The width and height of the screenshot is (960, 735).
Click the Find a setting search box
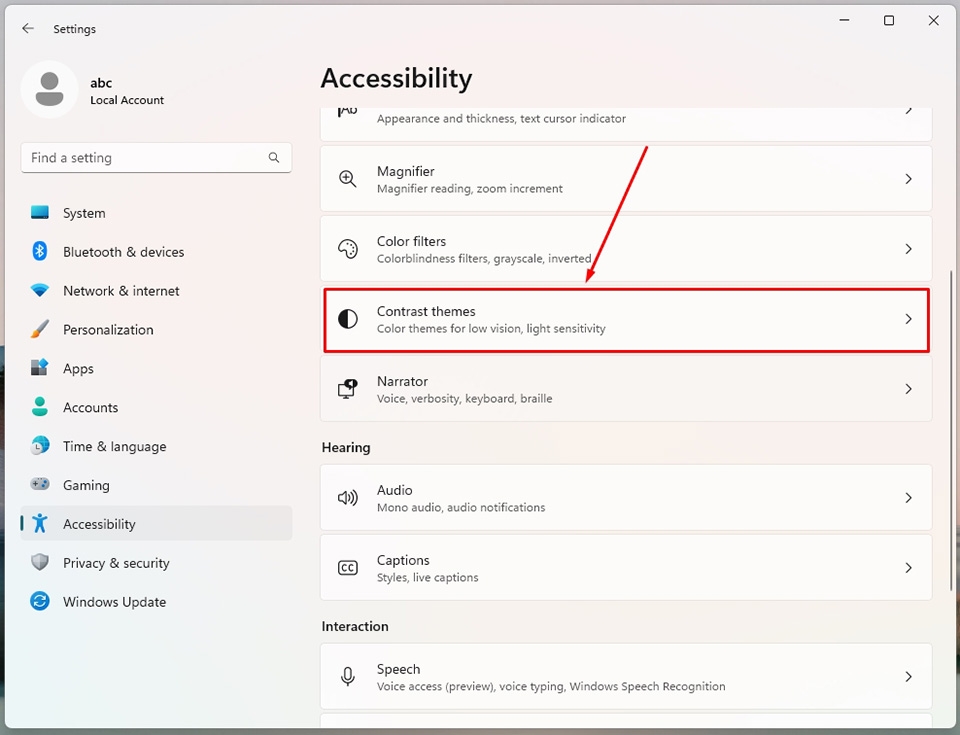156,157
